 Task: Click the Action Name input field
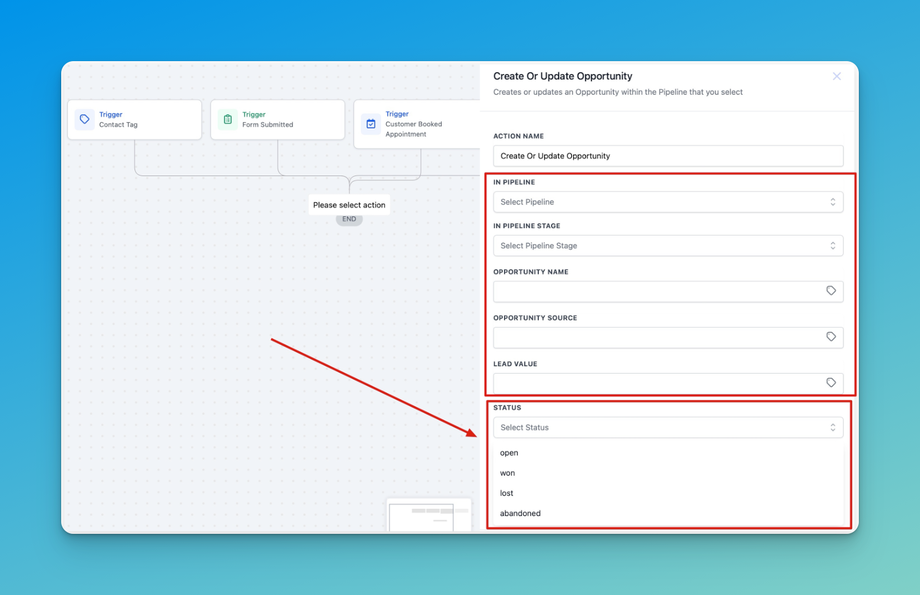point(668,156)
